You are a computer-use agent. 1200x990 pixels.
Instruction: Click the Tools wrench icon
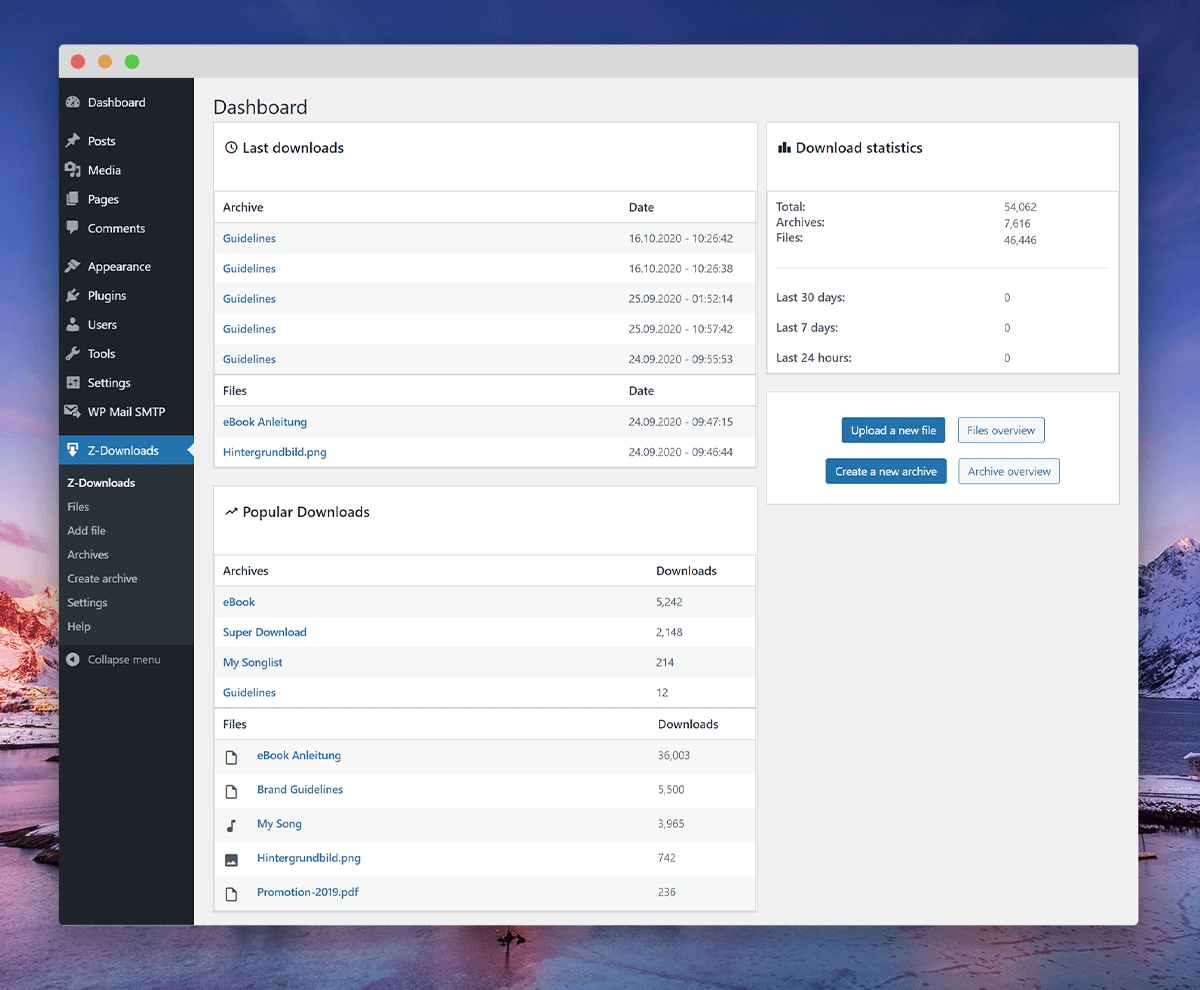72,354
